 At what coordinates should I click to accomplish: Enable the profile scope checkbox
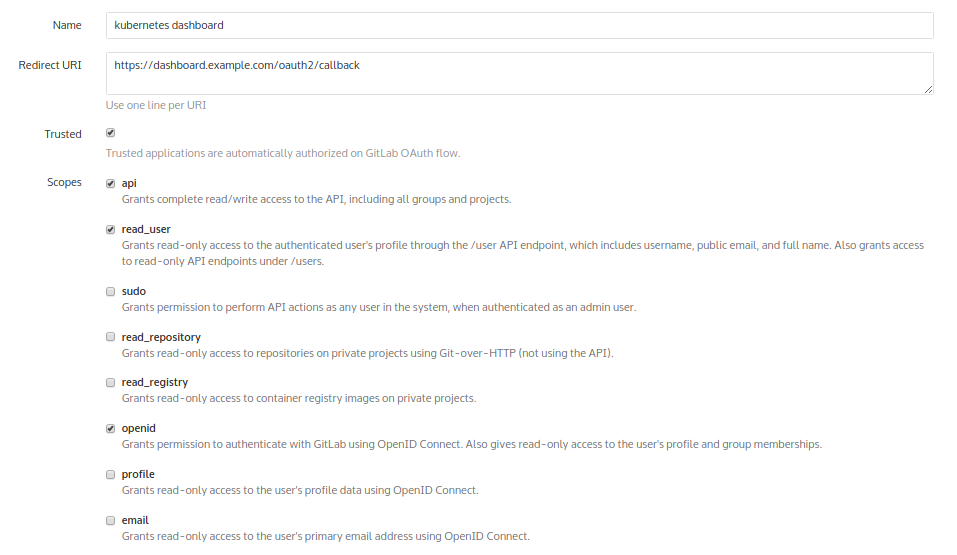(111, 474)
